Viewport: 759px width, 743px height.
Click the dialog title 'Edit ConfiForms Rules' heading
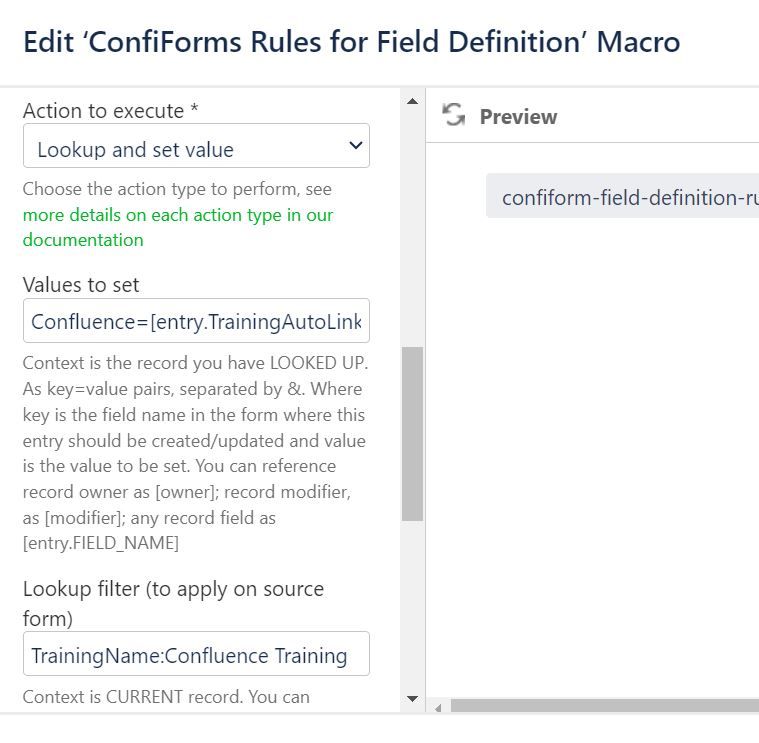coord(351,41)
